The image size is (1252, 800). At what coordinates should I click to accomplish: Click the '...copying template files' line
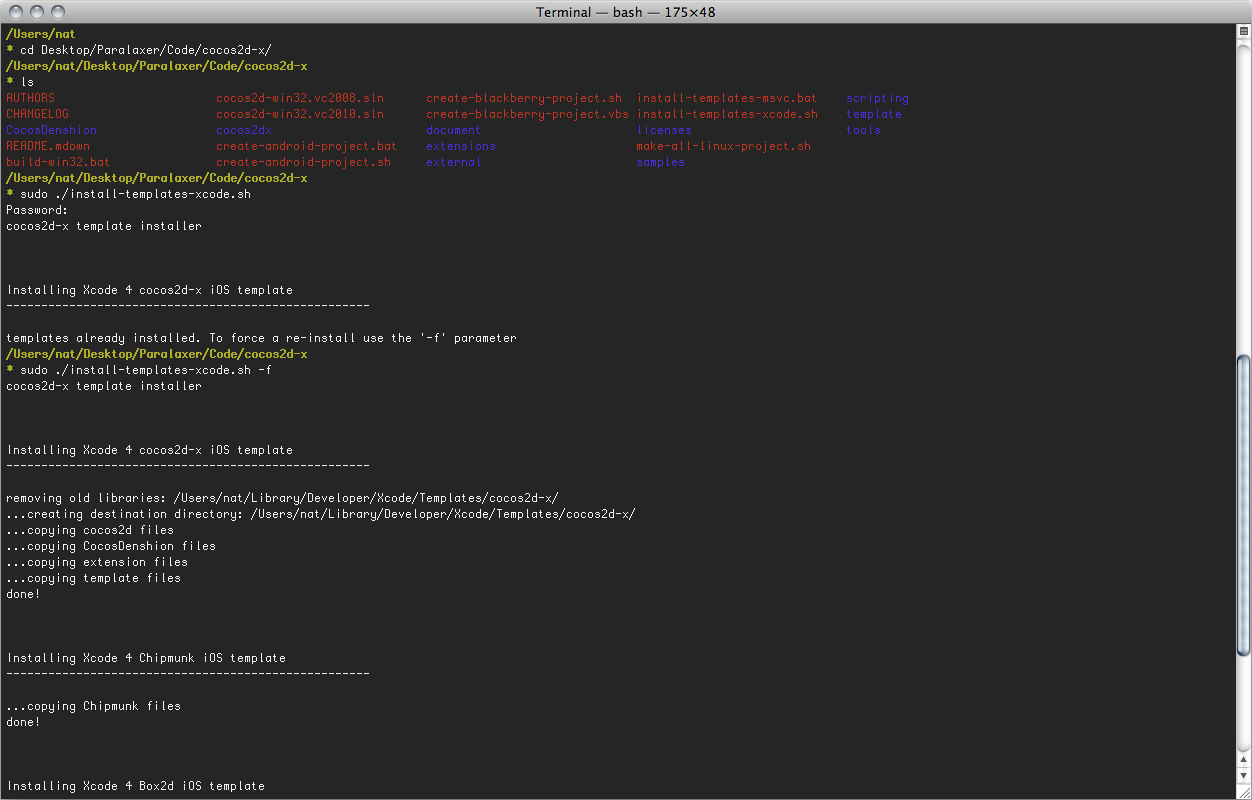click(94, 578)
